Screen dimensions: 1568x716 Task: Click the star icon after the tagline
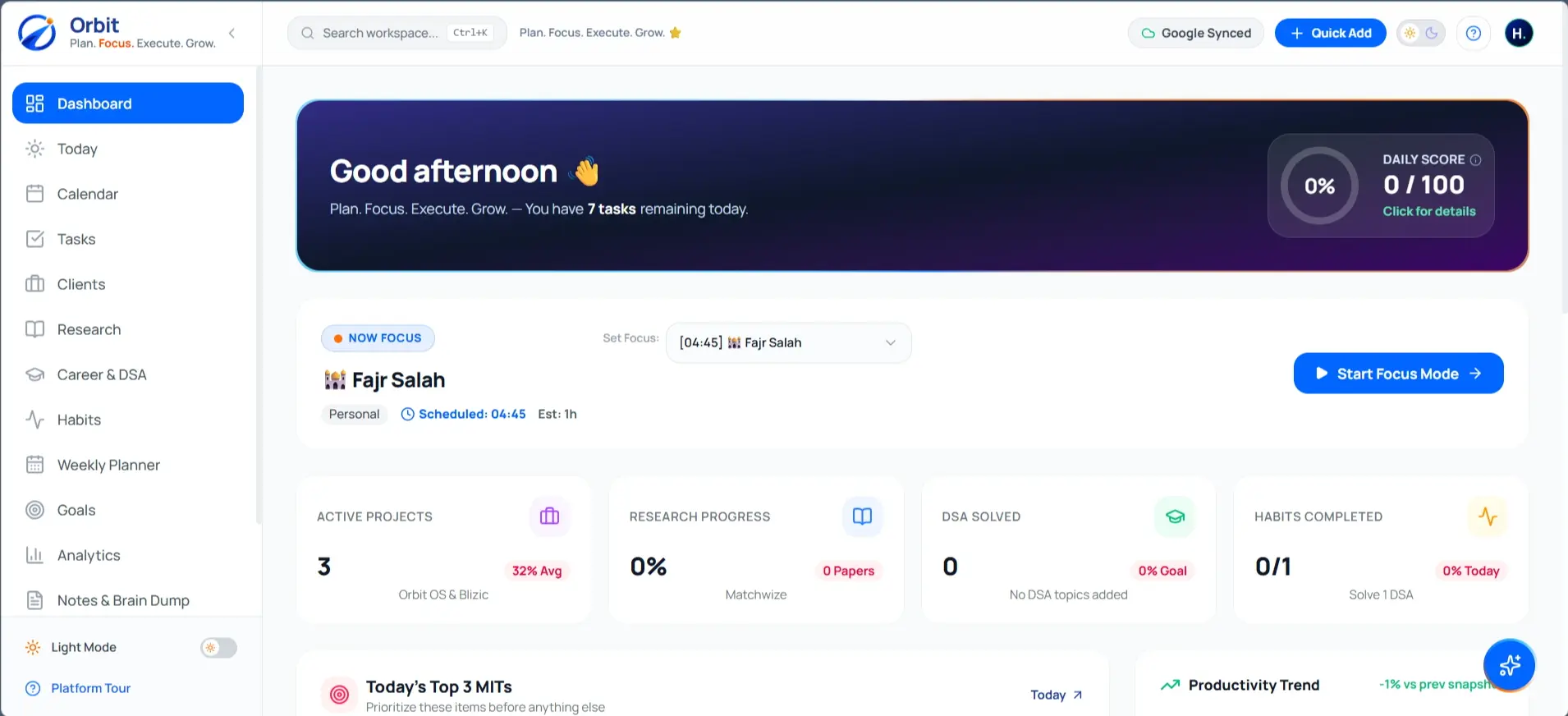[x=676, y=33]
